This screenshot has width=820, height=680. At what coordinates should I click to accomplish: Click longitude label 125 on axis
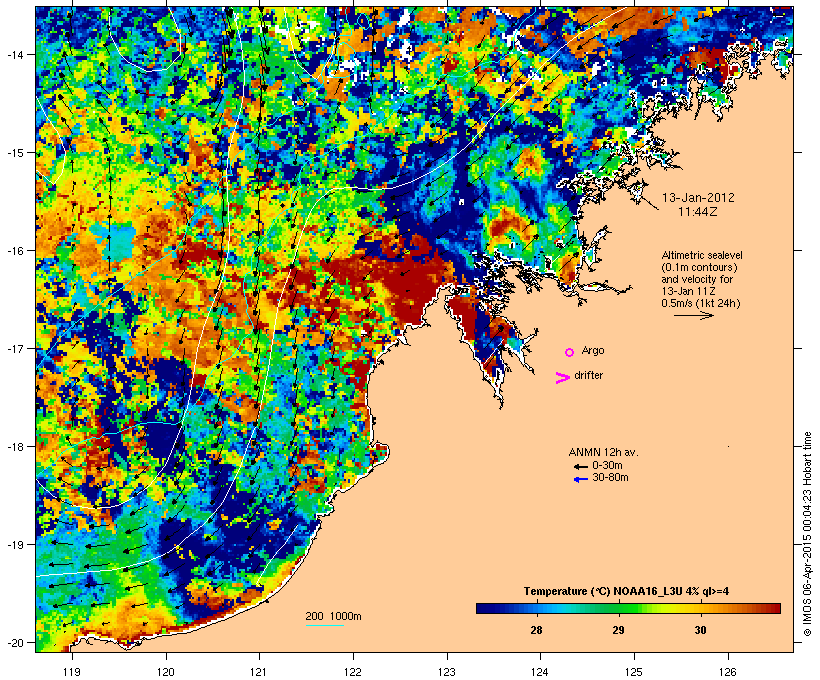click(x=634, y=672)
